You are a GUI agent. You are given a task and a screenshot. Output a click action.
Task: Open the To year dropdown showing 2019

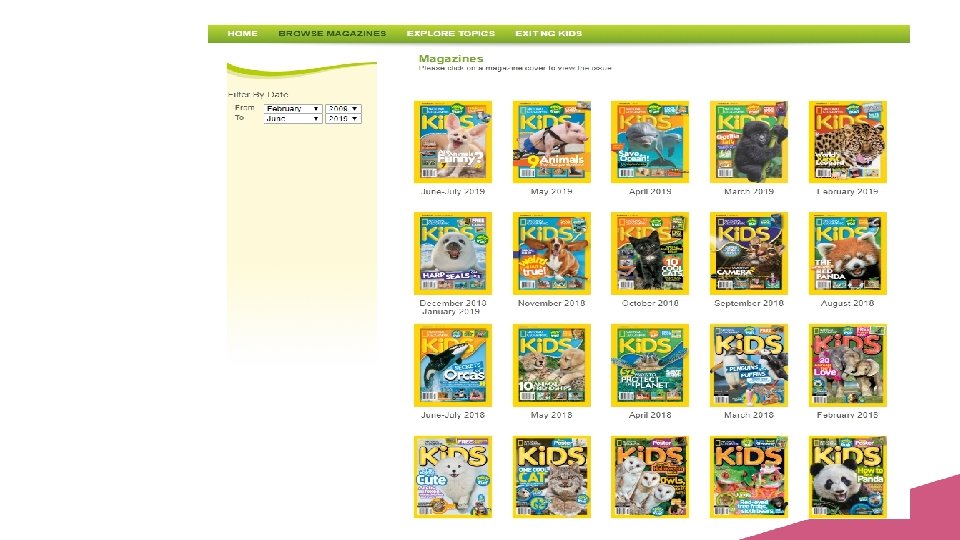coord(343,119)
